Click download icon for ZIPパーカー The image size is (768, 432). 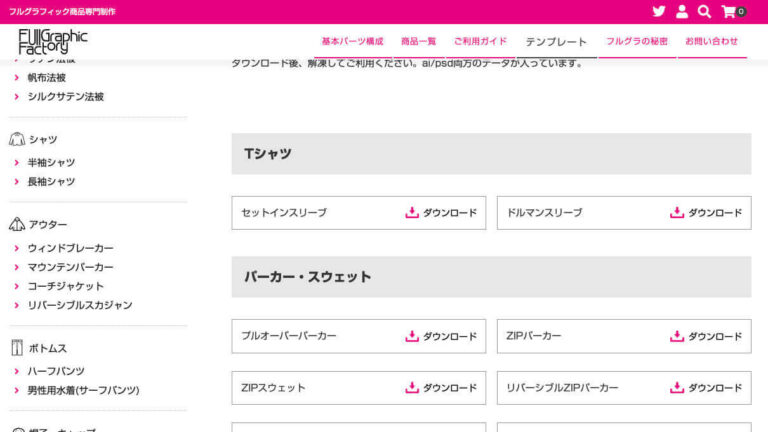(x=677, y=336)
